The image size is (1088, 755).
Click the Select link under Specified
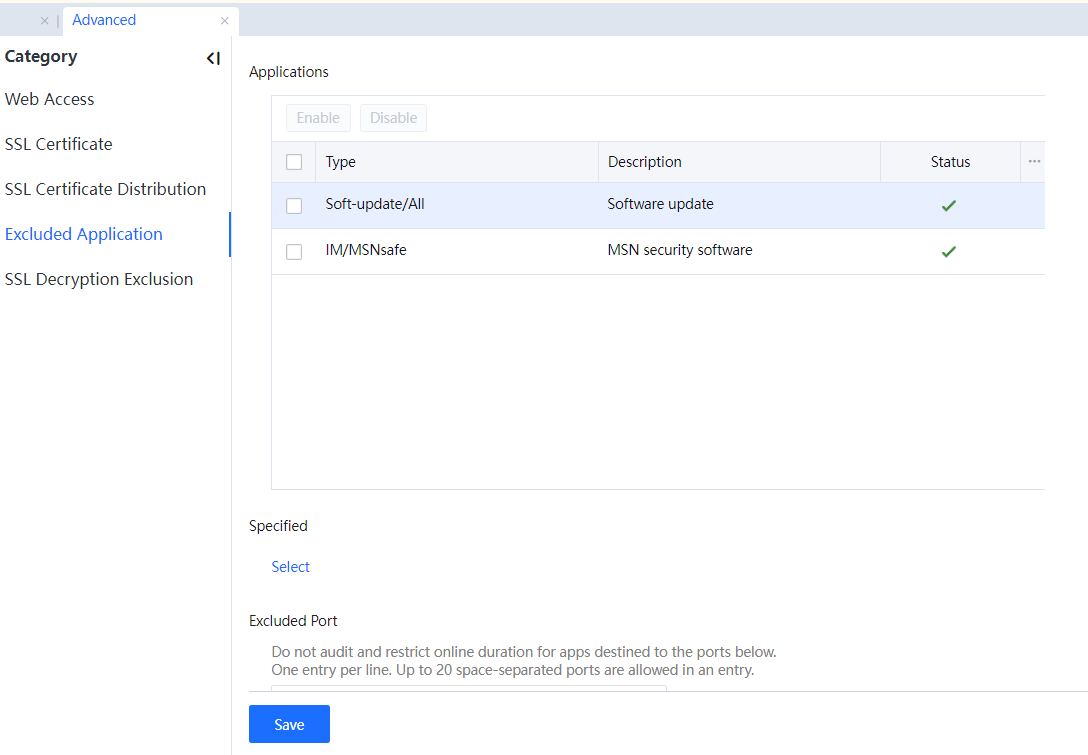[291, 567]
